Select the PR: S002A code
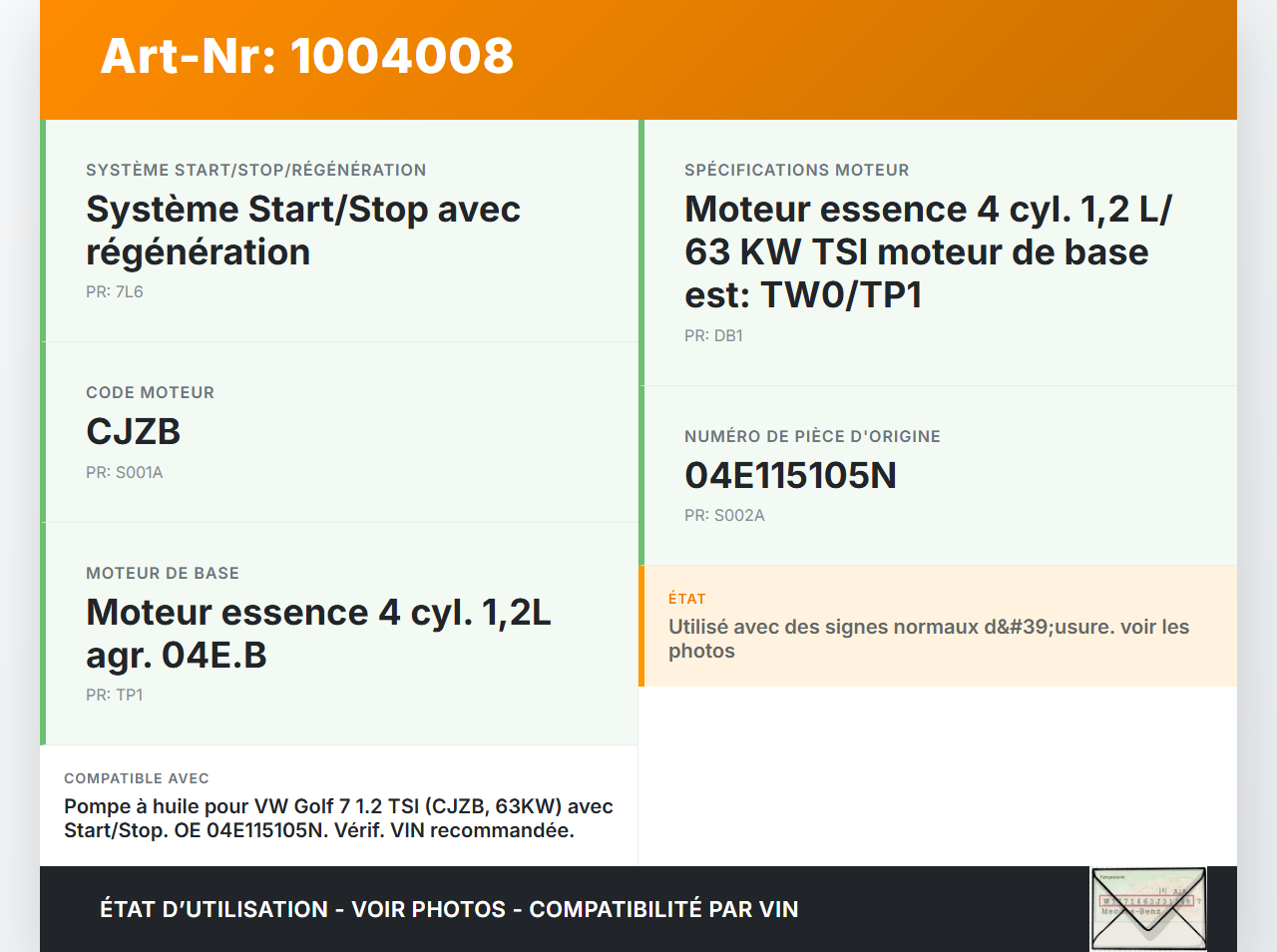1277x952 pixels. (x=724, y=515)
